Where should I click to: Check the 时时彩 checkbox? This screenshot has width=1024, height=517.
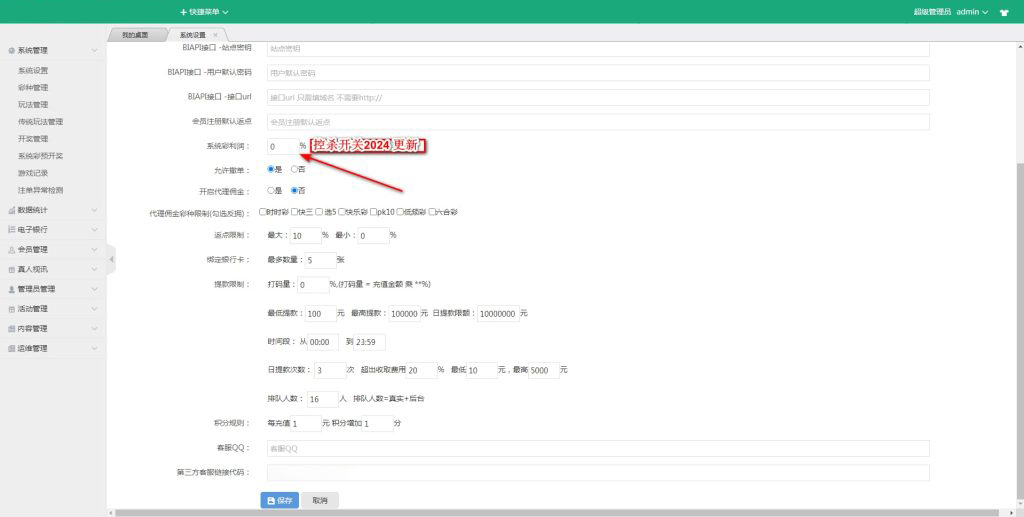pyautogui.click(x=262, y=212)
